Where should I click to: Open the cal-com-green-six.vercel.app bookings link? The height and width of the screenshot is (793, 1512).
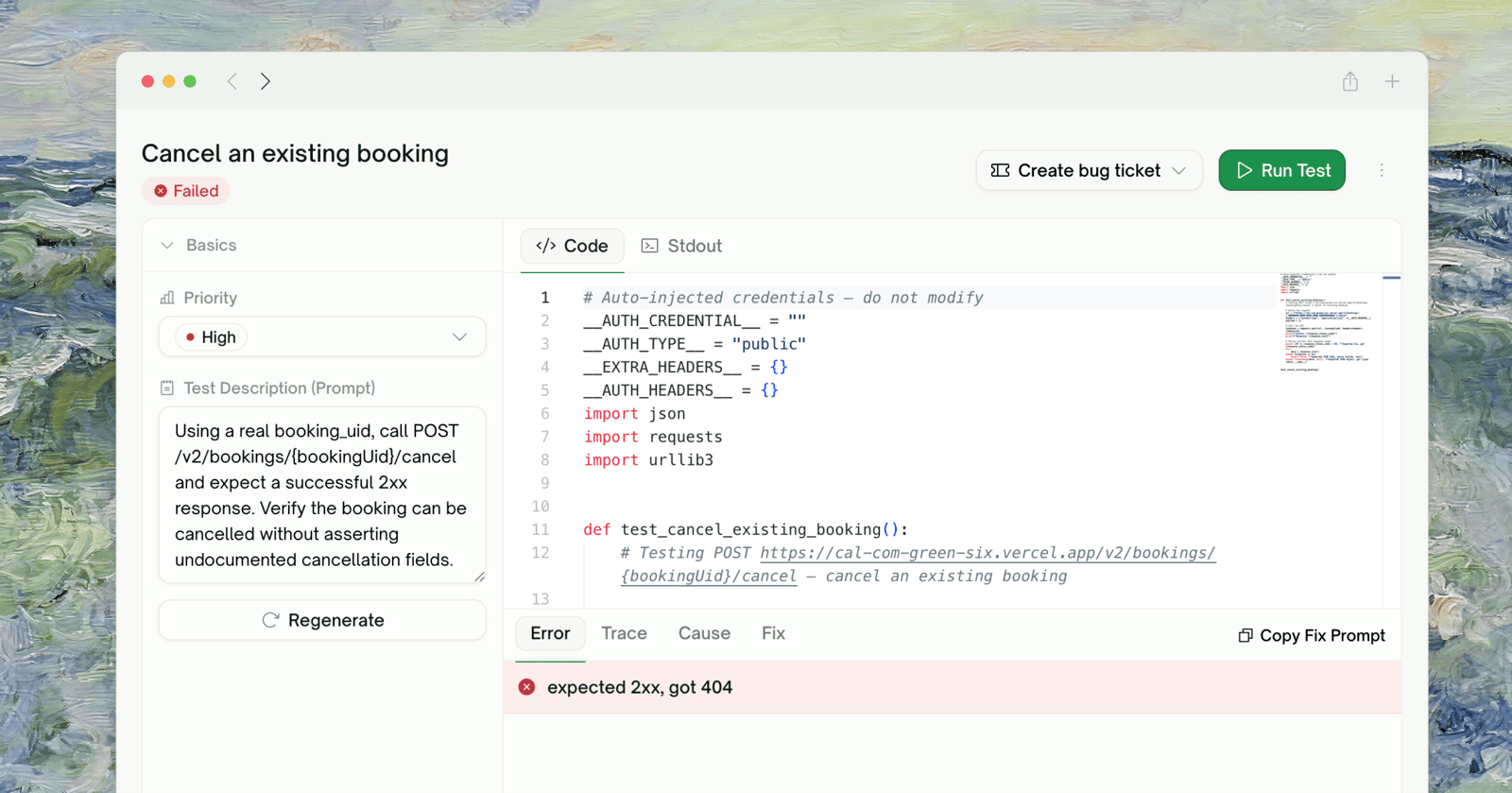pos(988,553)
